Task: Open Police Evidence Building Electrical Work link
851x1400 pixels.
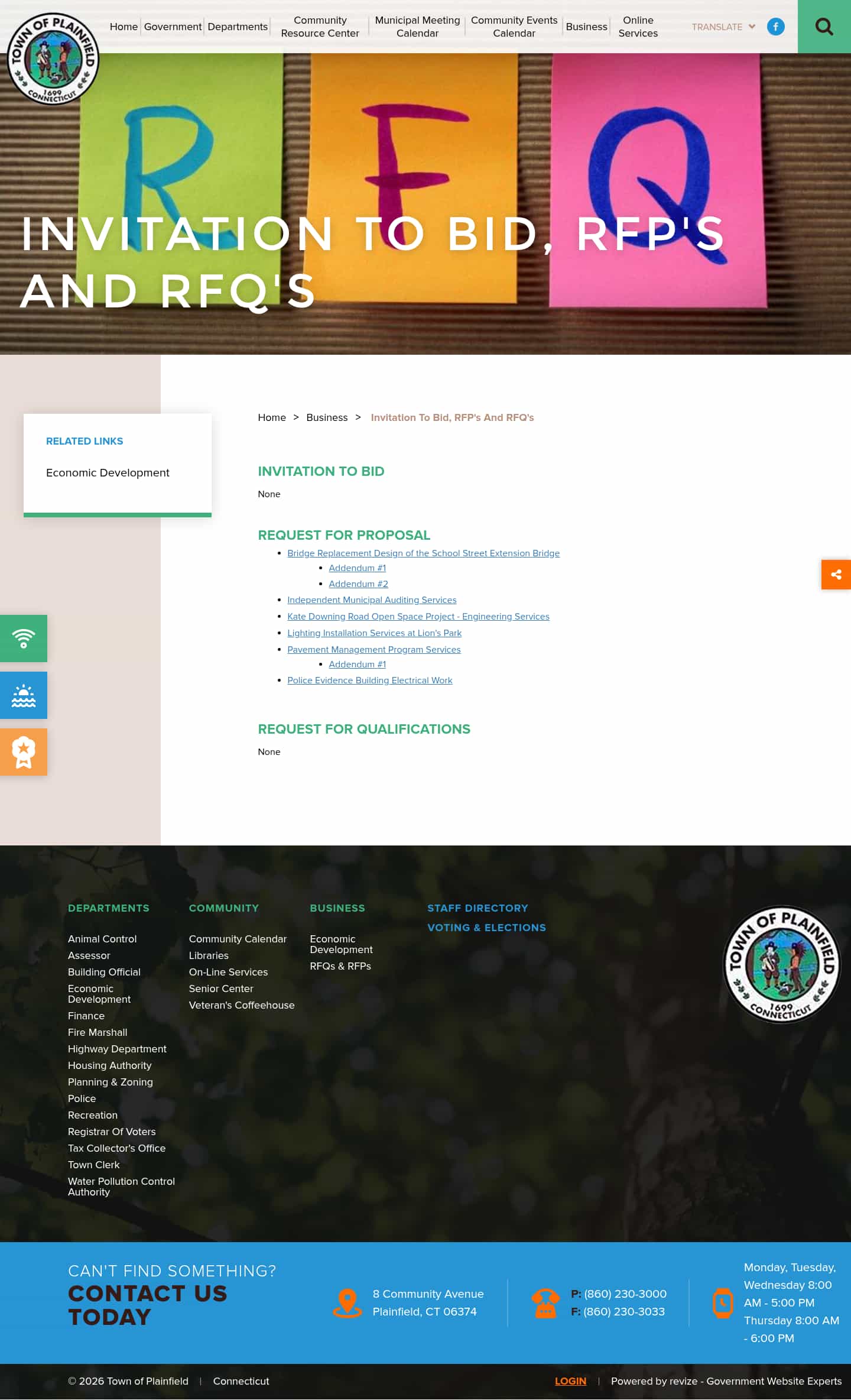Action: pyautogui.click(x=369, y=680)
